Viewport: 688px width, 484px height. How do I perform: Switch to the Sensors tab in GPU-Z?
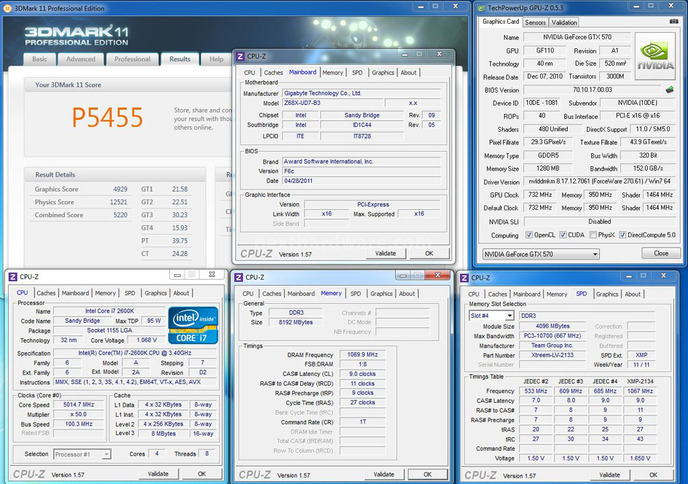(x=535, y=22)
